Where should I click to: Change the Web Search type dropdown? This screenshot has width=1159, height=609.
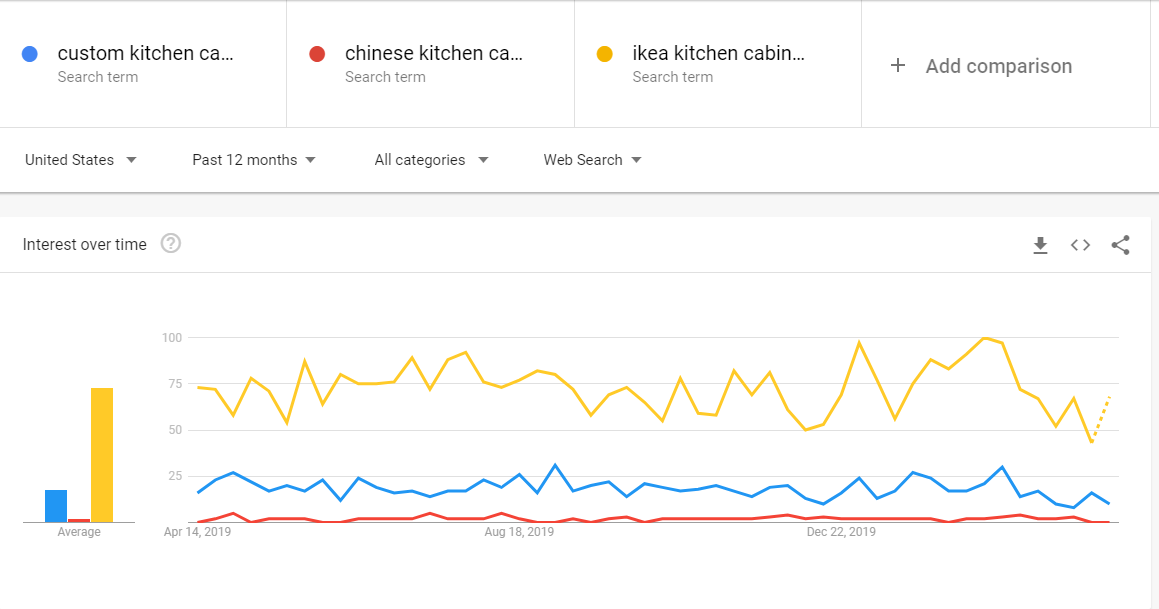pyautogui.click(x=592, y=160)
